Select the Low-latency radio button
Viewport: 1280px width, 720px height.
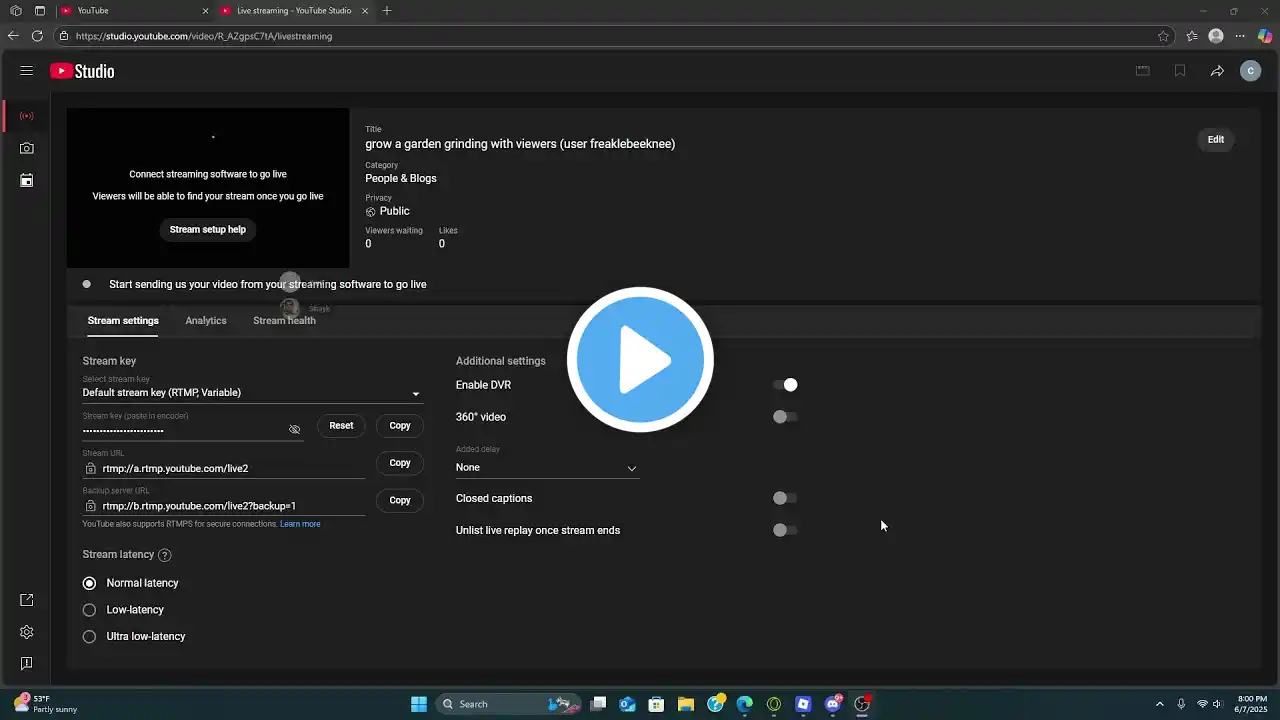[90, 610]
